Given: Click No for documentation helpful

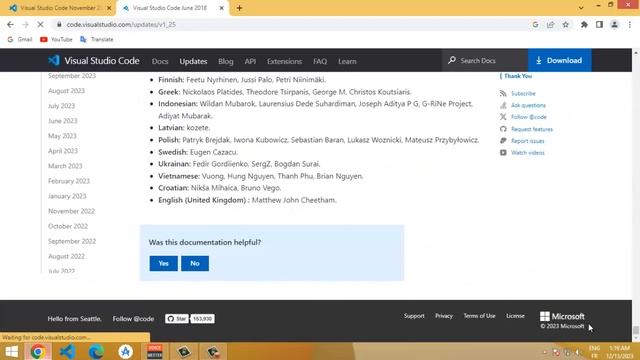Looking at the screenshot, I should (195, 263).
